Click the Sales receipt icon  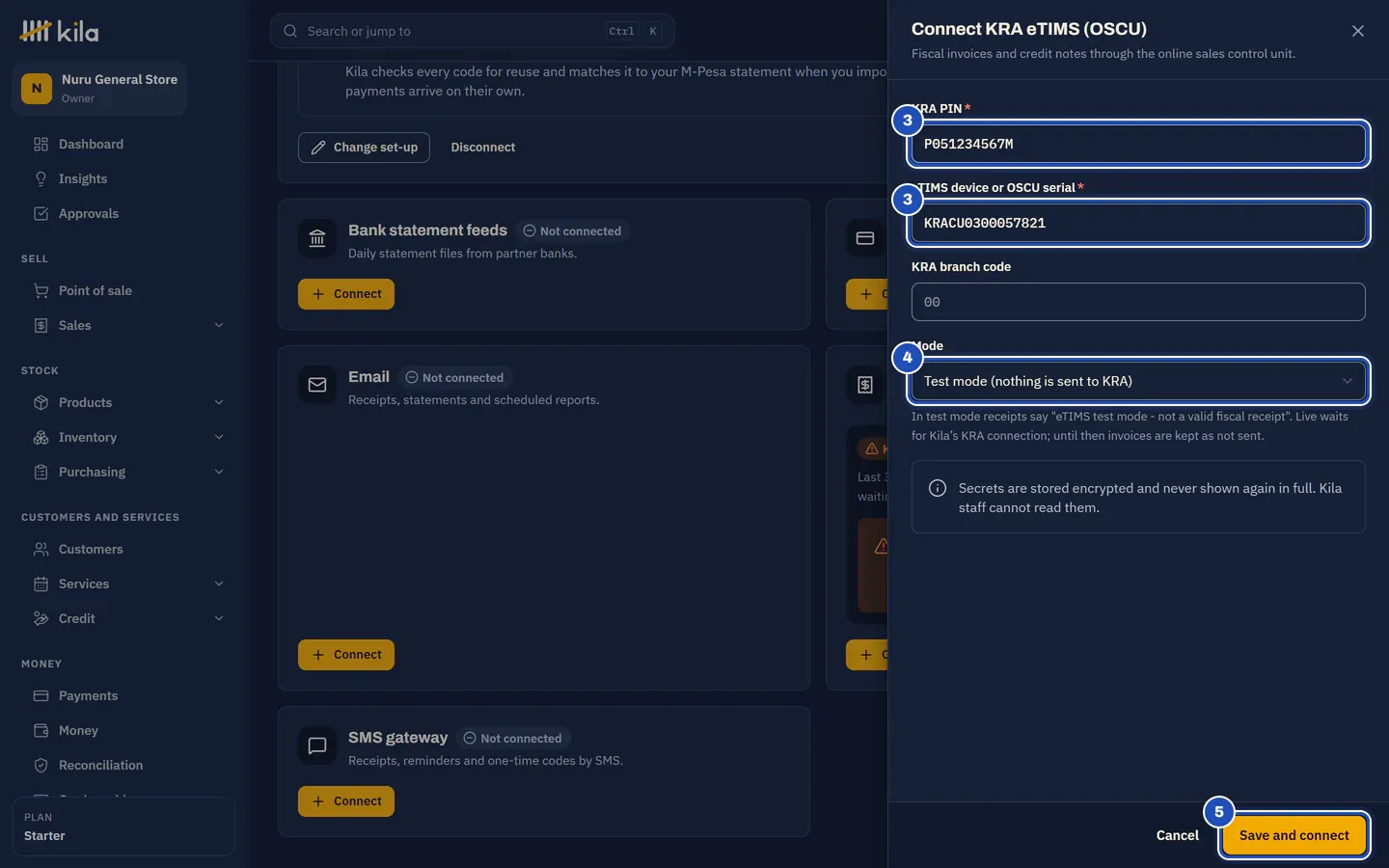click(41, 325)
